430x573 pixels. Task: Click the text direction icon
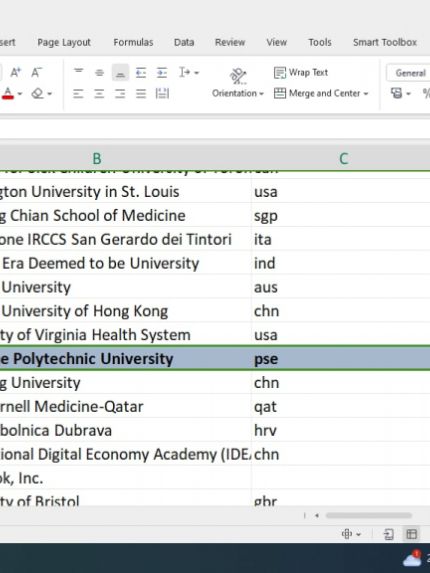184,72
